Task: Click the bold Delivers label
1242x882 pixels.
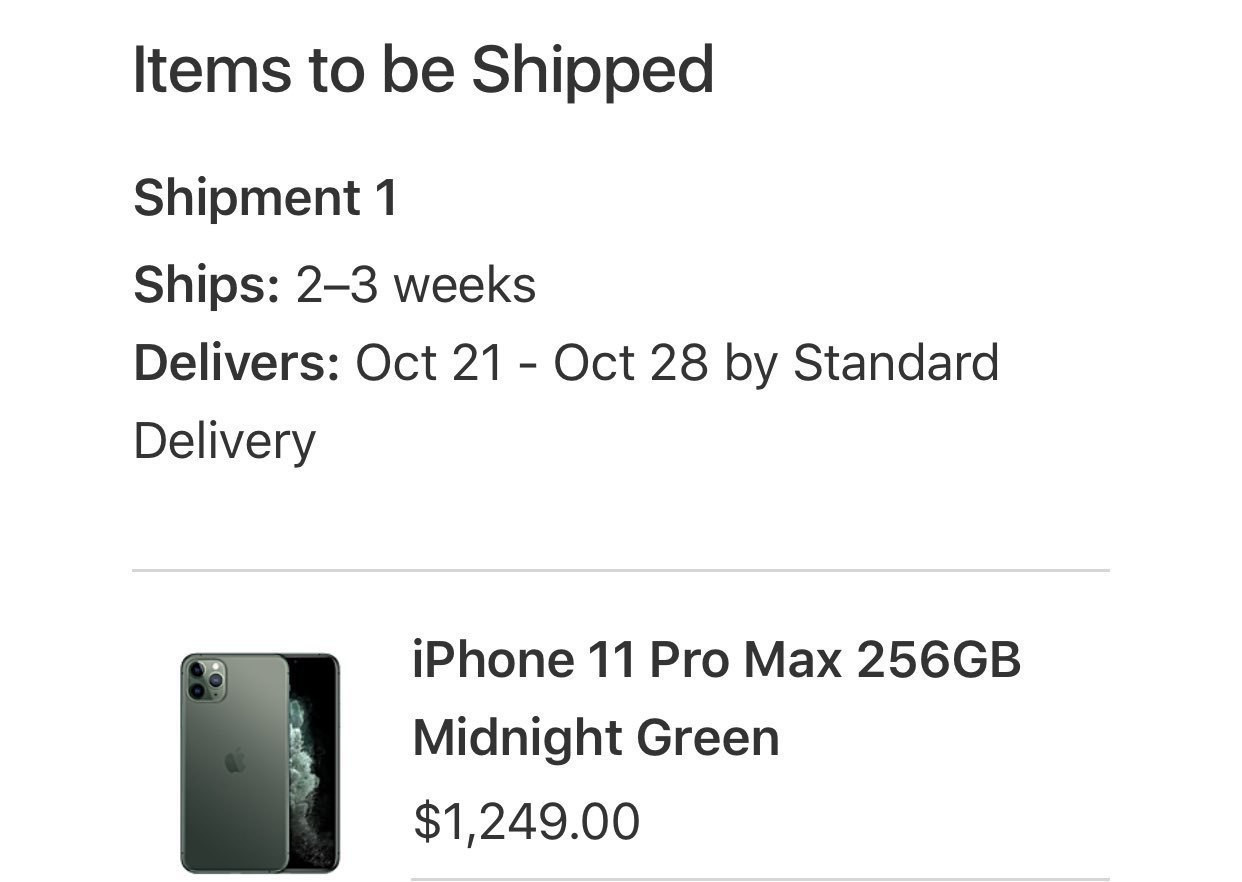Action: tap(237, 362)
